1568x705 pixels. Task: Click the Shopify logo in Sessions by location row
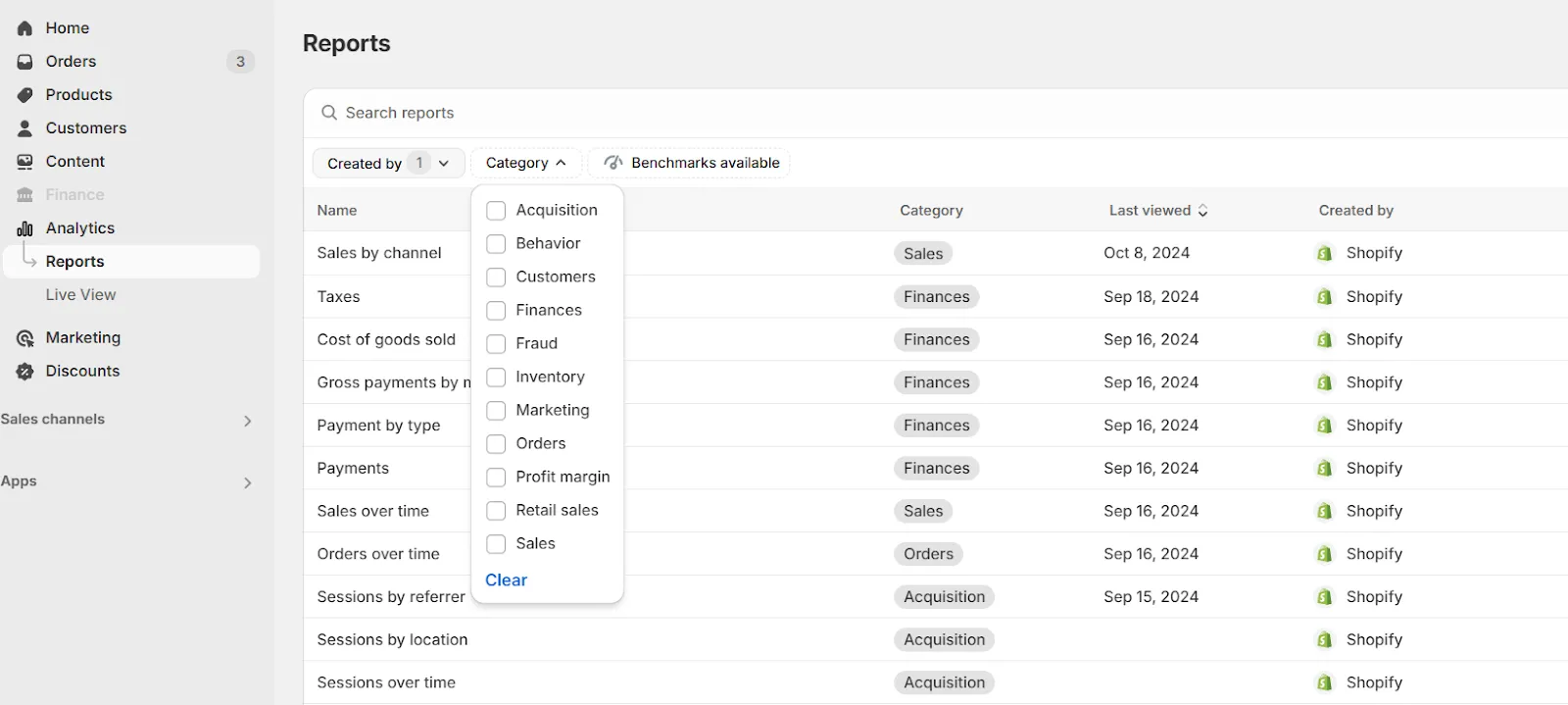(1324, 639)
